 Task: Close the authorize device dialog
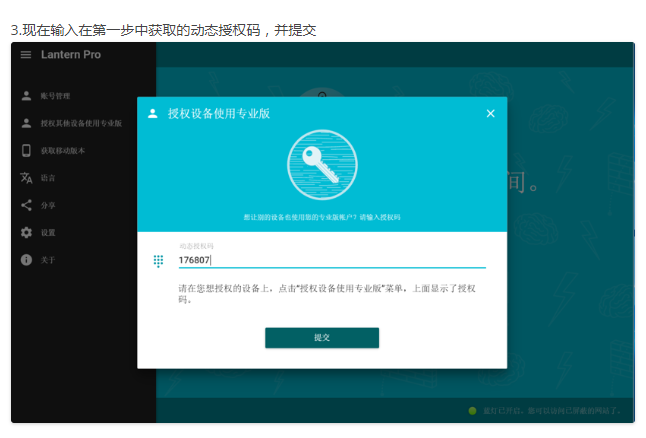click(490, 113)
